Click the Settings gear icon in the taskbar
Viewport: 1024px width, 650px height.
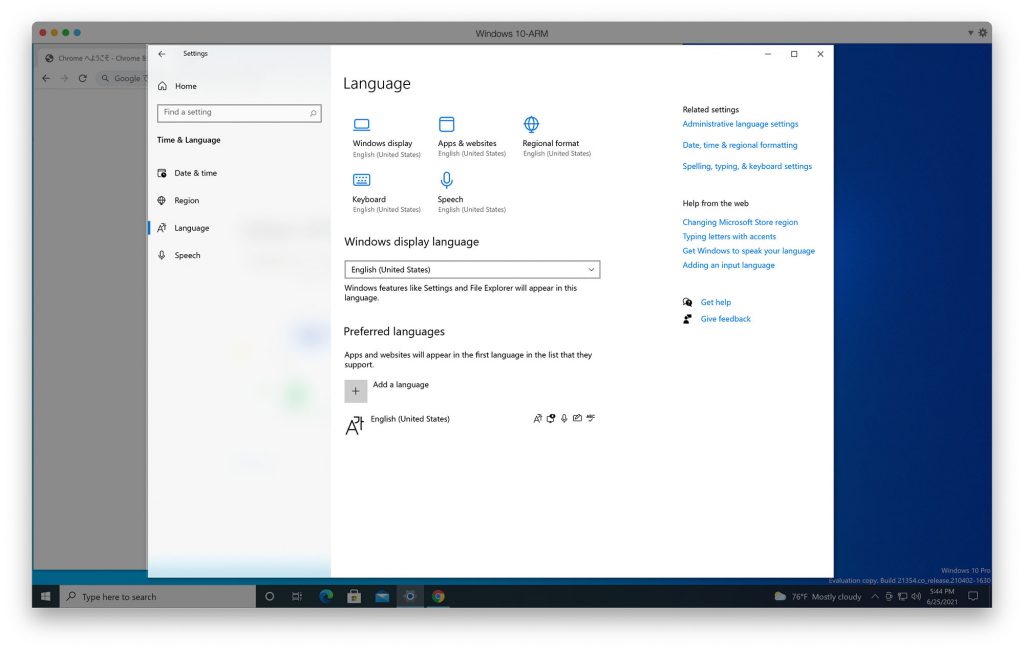(410, 596)
